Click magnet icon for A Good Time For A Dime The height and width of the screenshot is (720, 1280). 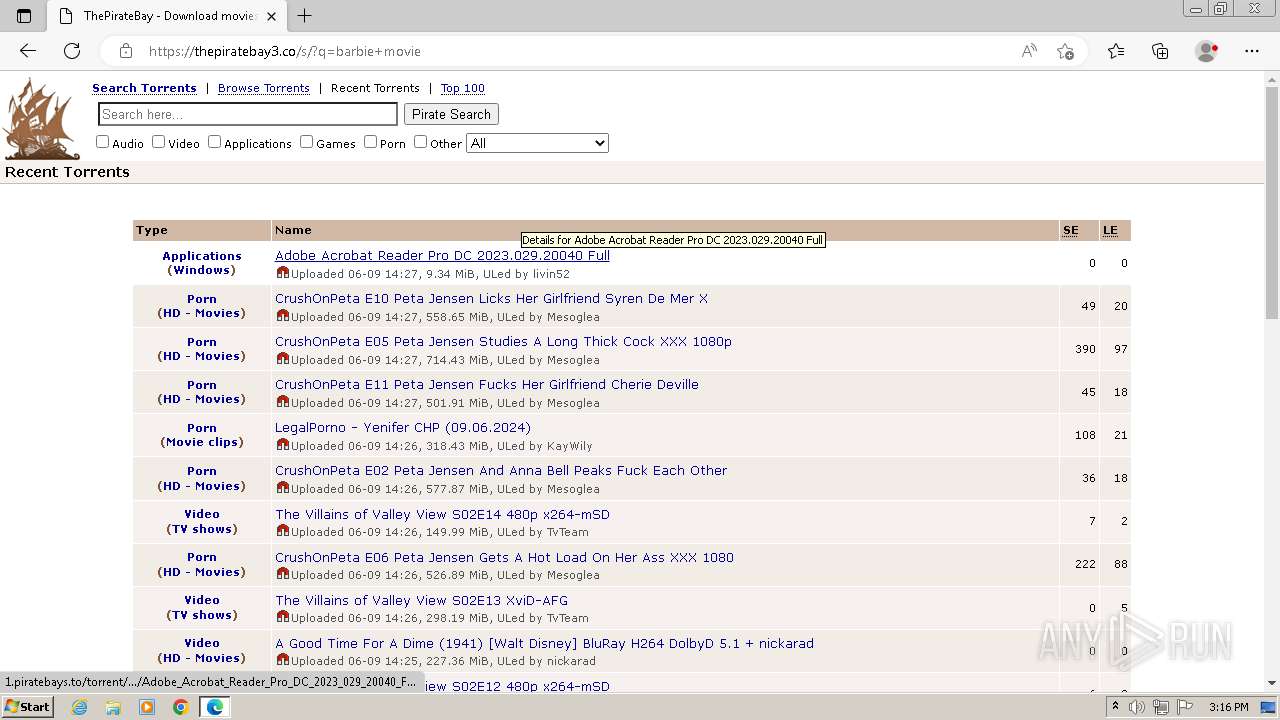click(283, 659)
